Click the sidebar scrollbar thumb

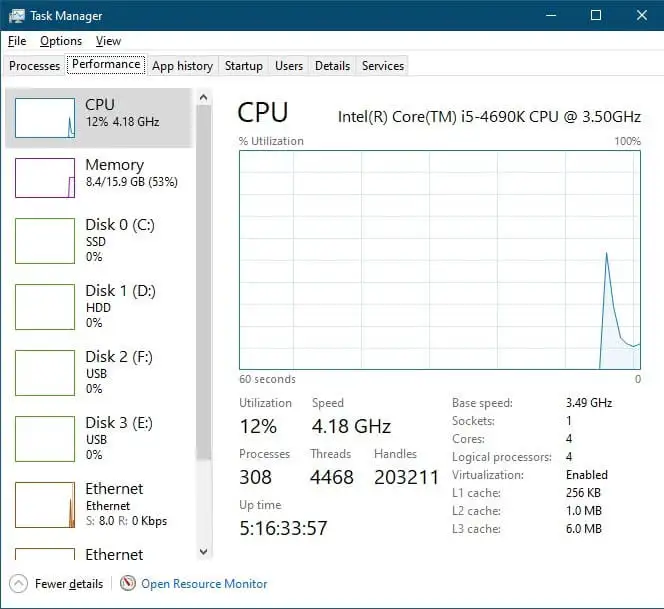[x=204, y=282]
